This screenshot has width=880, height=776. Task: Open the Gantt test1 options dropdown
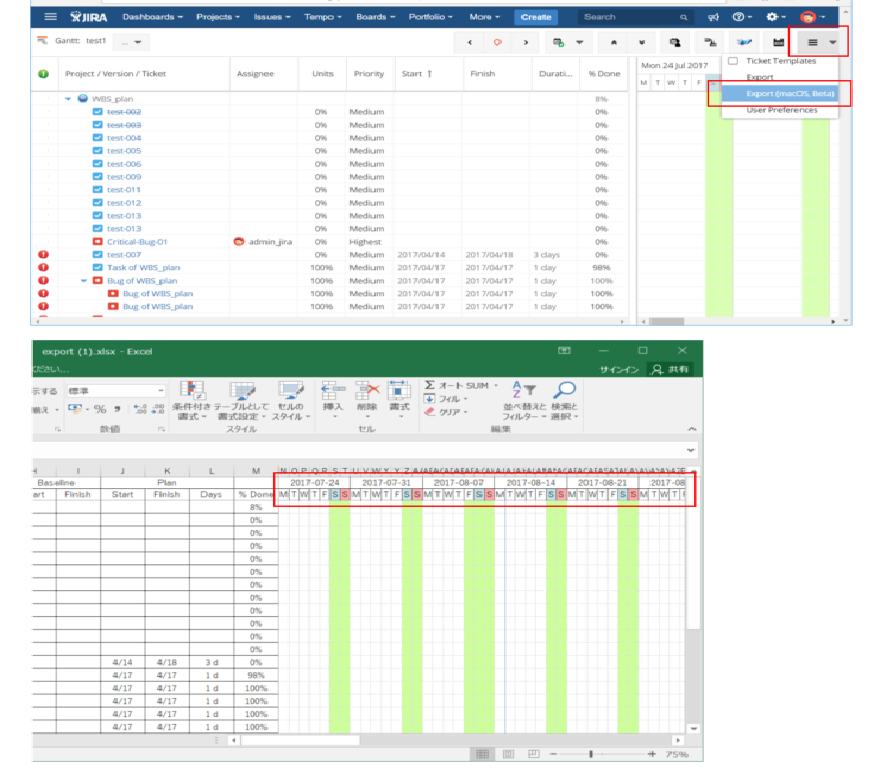(131, 42)
